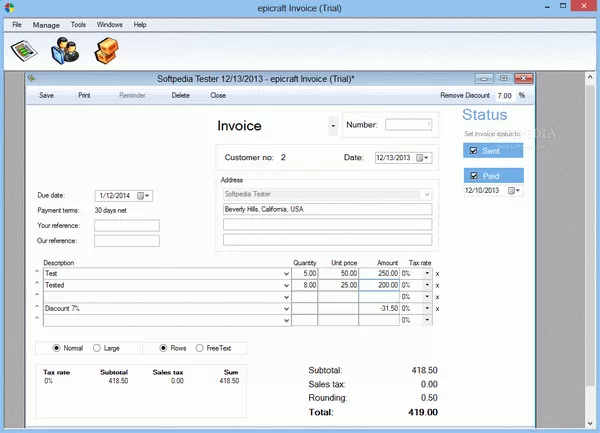The width and height of the screenshot is (600, 433).
Task: Select the Large radio button
Action: (x=97, y=348)
